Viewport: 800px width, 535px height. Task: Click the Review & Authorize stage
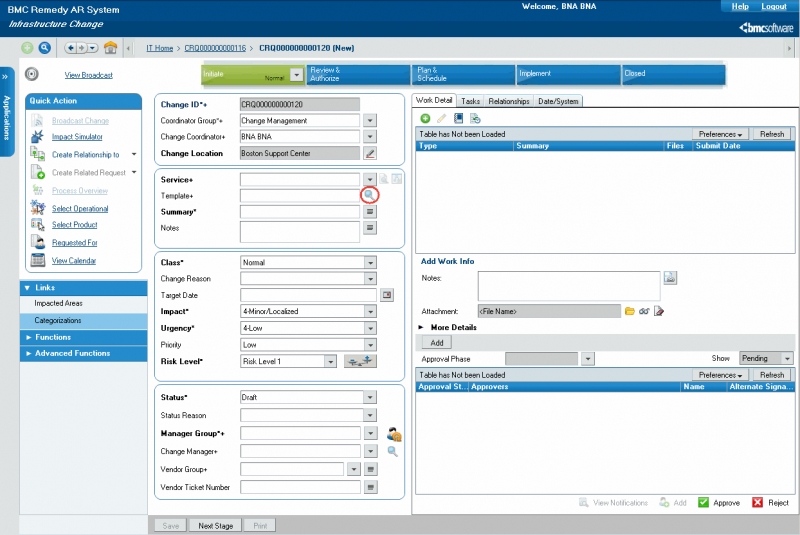pos(358,74)
